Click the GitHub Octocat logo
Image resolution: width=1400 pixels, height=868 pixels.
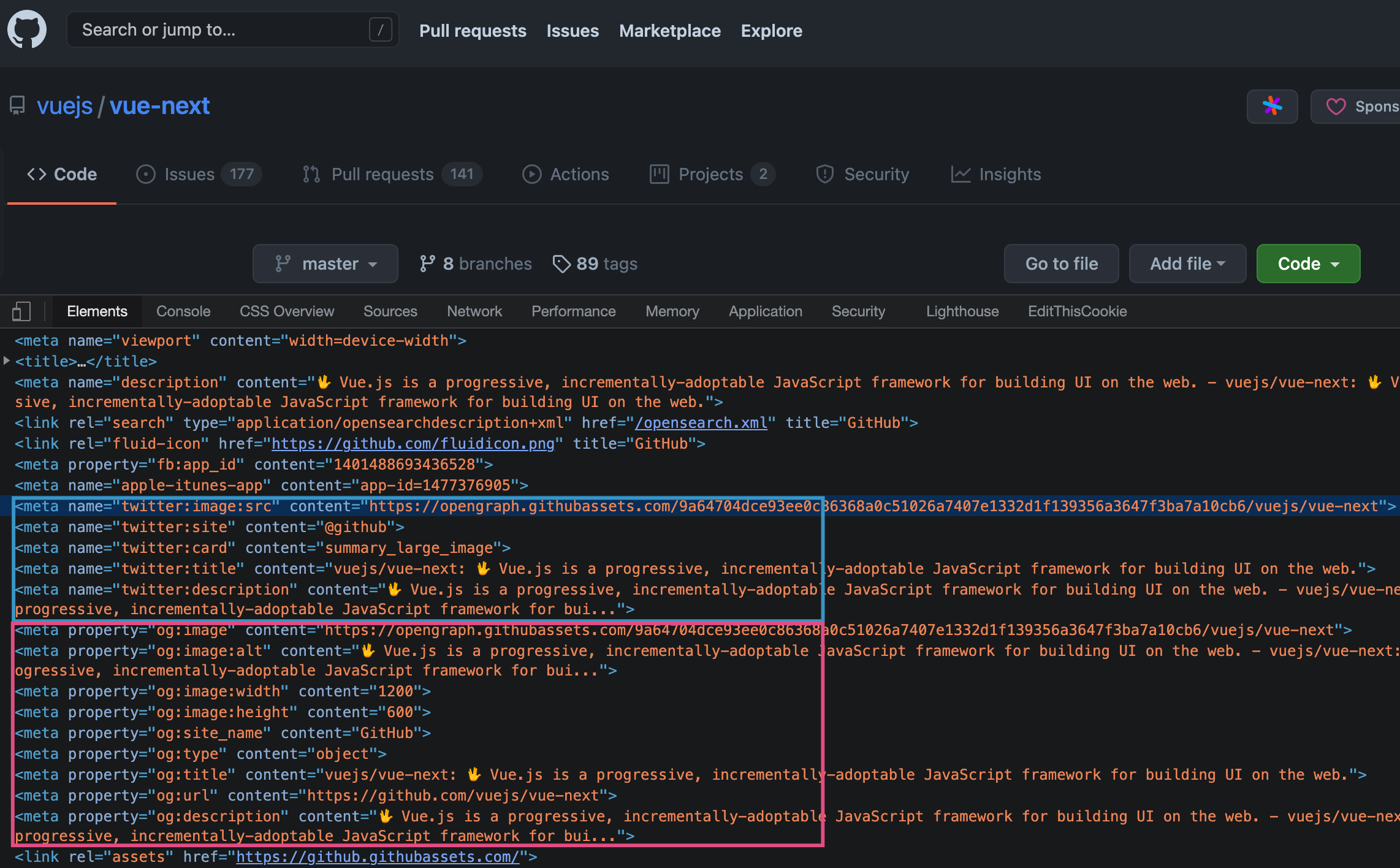pyautogui.click(x=27, y=29)
